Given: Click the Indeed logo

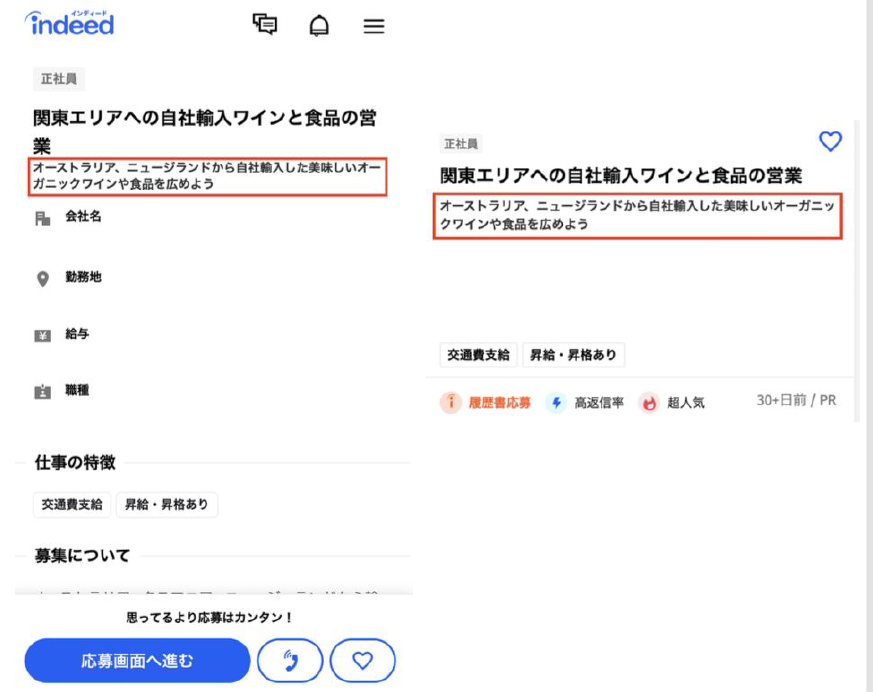Looking at the screenshot, I should pos(70,23).
